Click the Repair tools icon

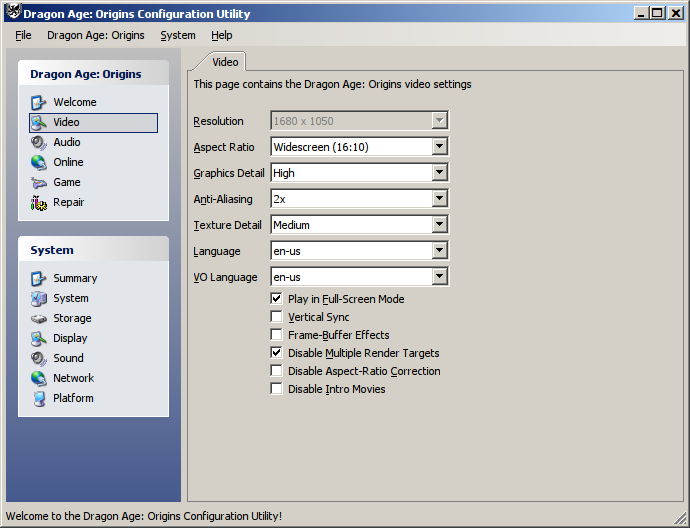(x=39, y=203)
